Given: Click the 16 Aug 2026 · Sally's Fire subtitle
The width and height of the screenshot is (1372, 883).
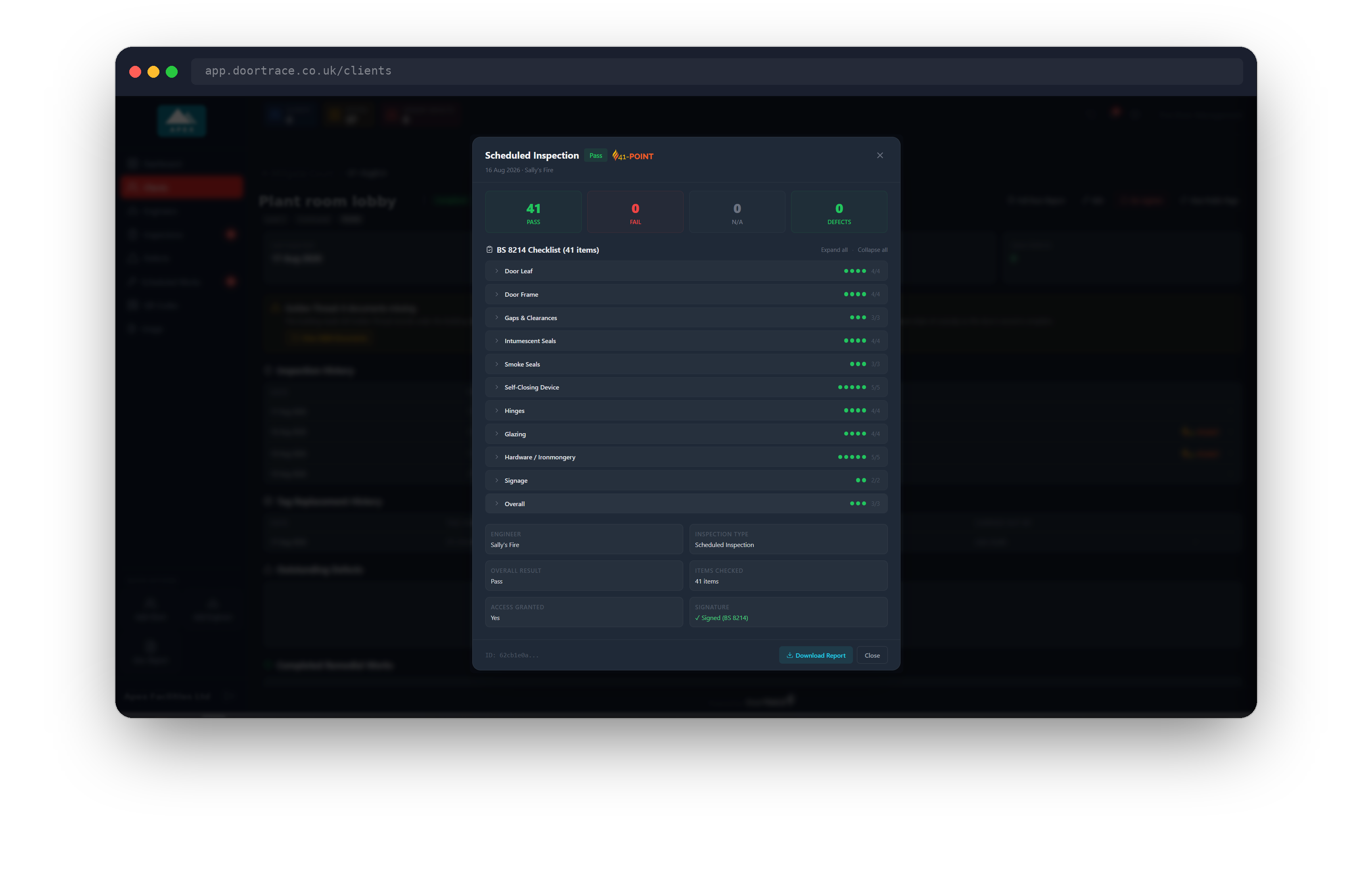Looking at the screenshot, I should coord(519,170).
